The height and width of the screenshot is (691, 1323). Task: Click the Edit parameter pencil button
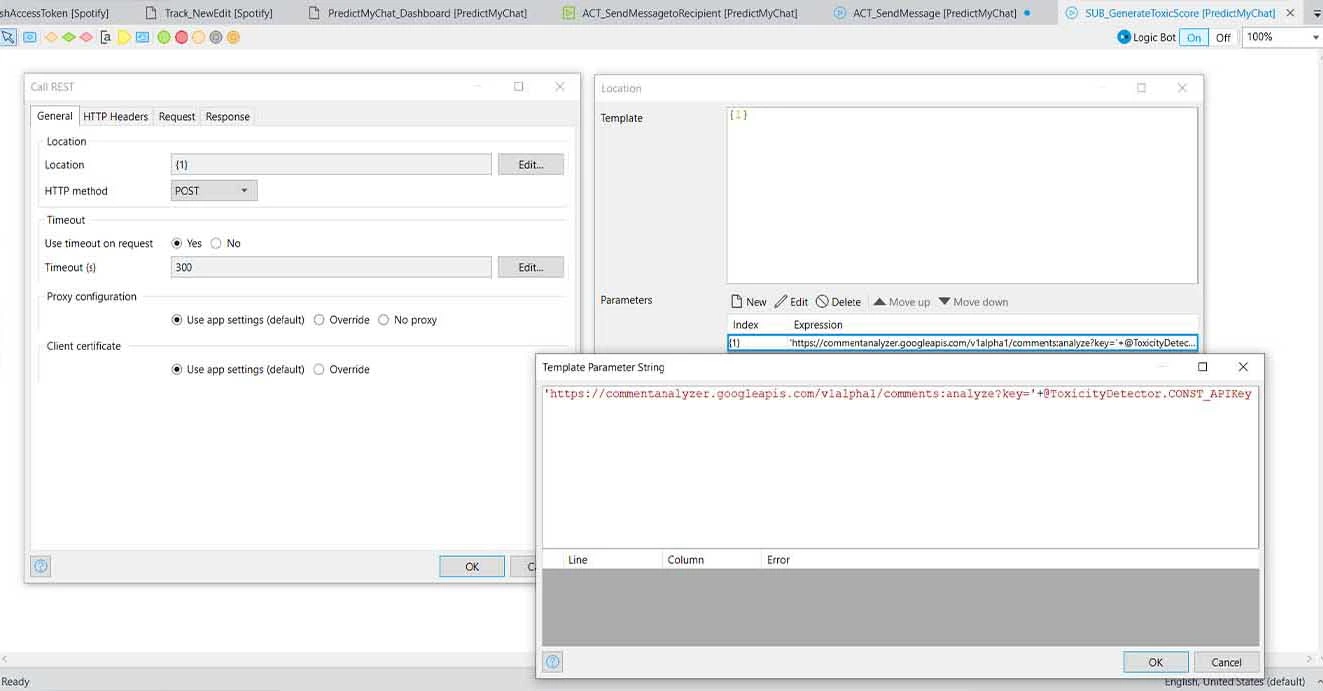791,302
